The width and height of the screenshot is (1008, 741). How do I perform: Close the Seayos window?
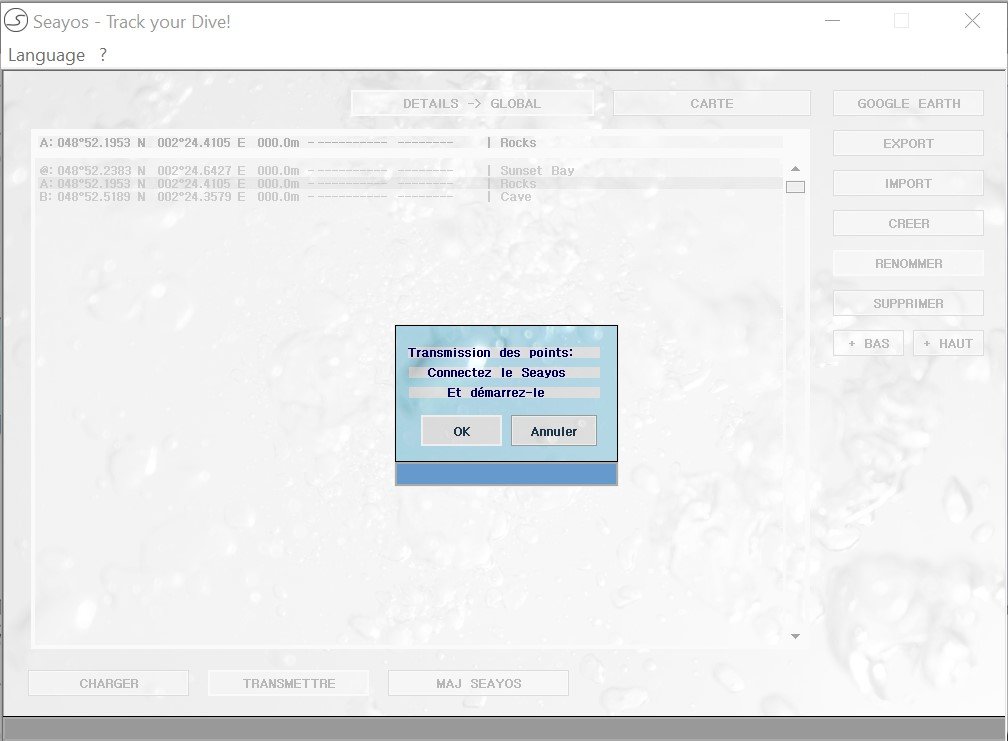[972, 21]
